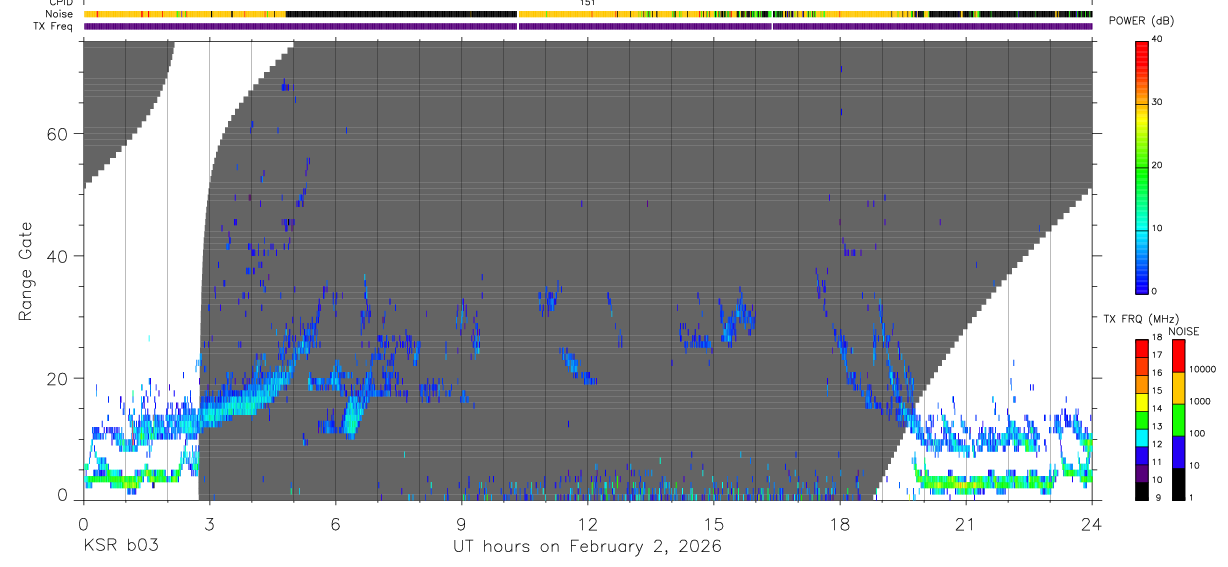1228x567 pixels.
Task: Pick the red segment of the TX FRQ legend
Action: coord(1142,348)
